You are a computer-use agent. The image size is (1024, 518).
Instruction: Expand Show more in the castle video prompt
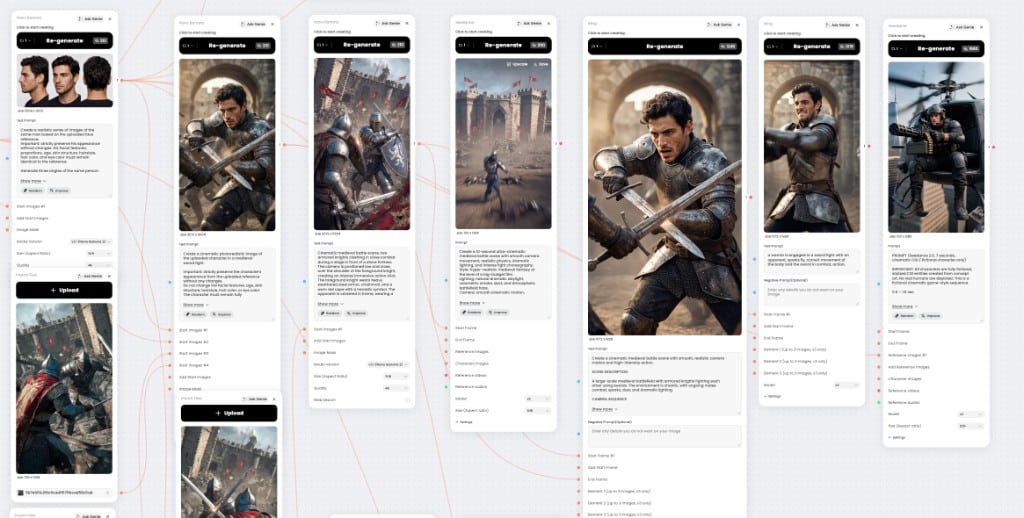point(471,303)
